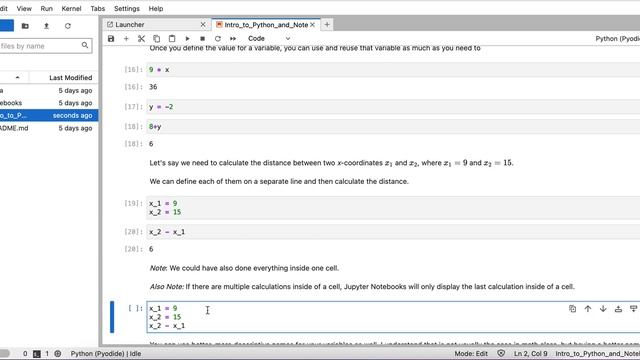Click the search magnifier in the file filter
Viewport: 640px width, 360px height.
(84, 45)
